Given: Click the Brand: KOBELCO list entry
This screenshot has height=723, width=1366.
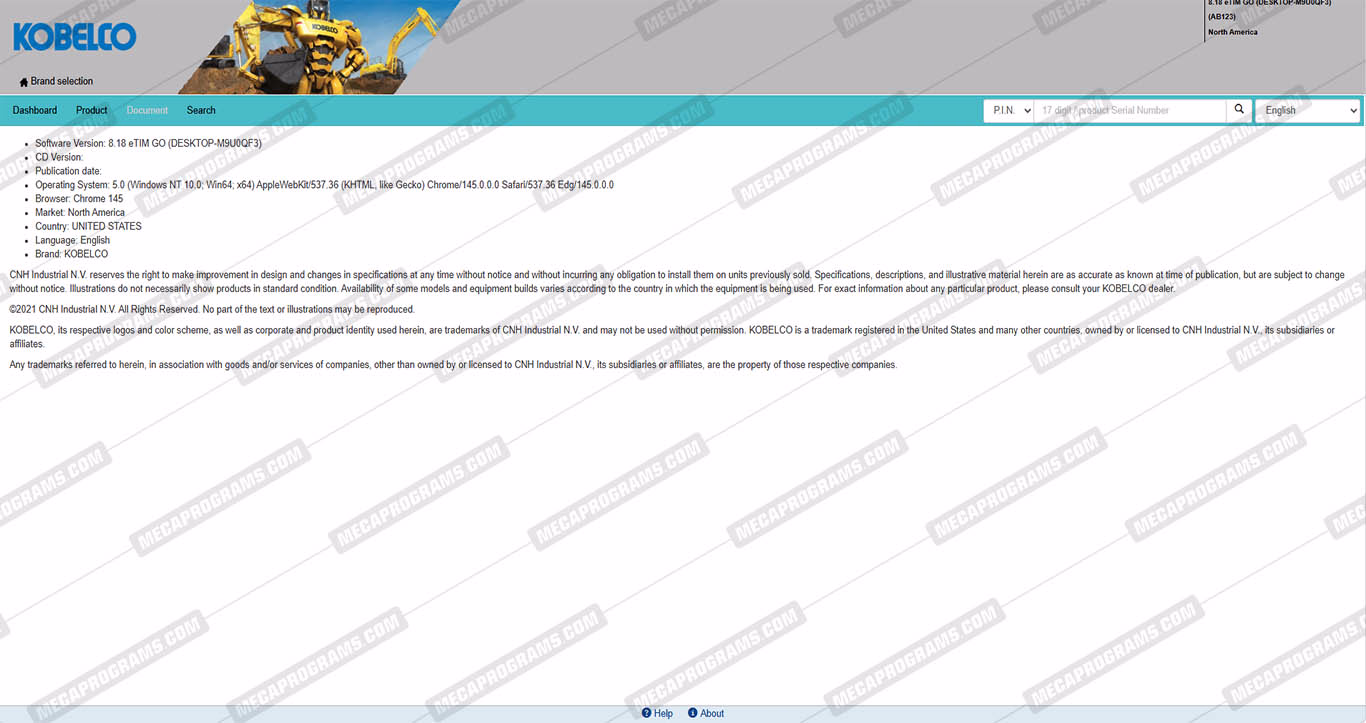Looking at the screenshot, I should coord(71,254).
